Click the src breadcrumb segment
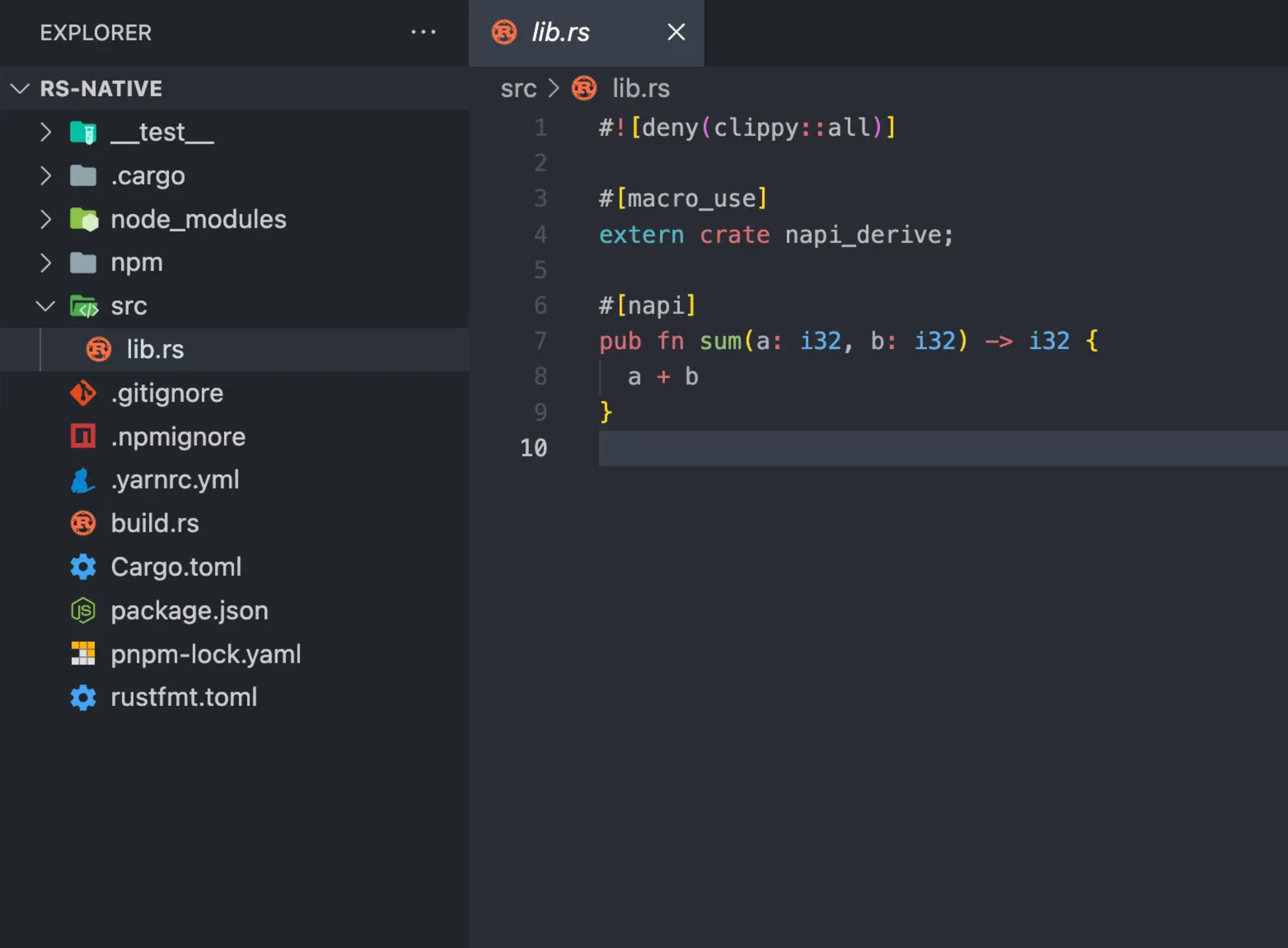 coord(518,89)
